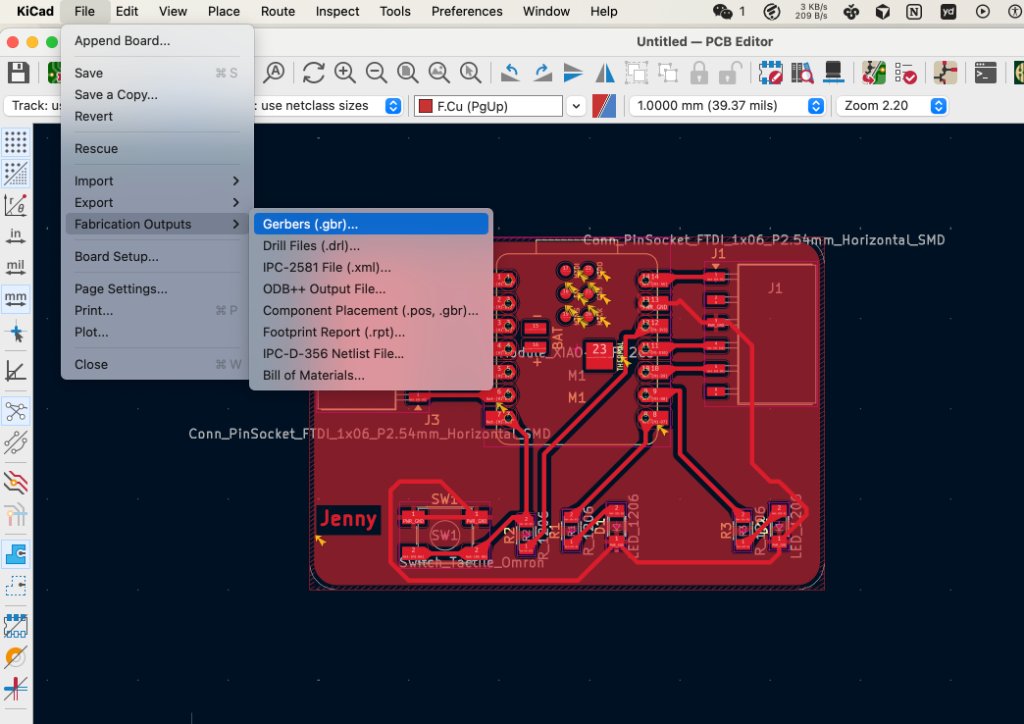Open the Footprint Library Browser icon

801,72
